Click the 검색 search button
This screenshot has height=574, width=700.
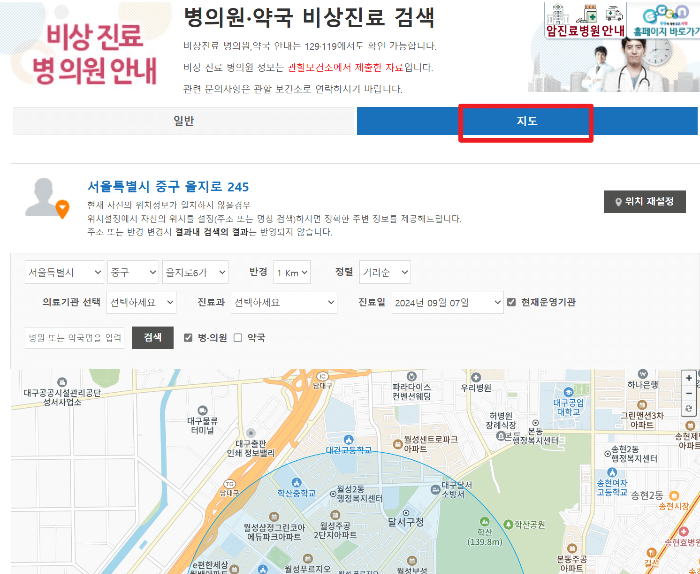(x=153, y=338)
